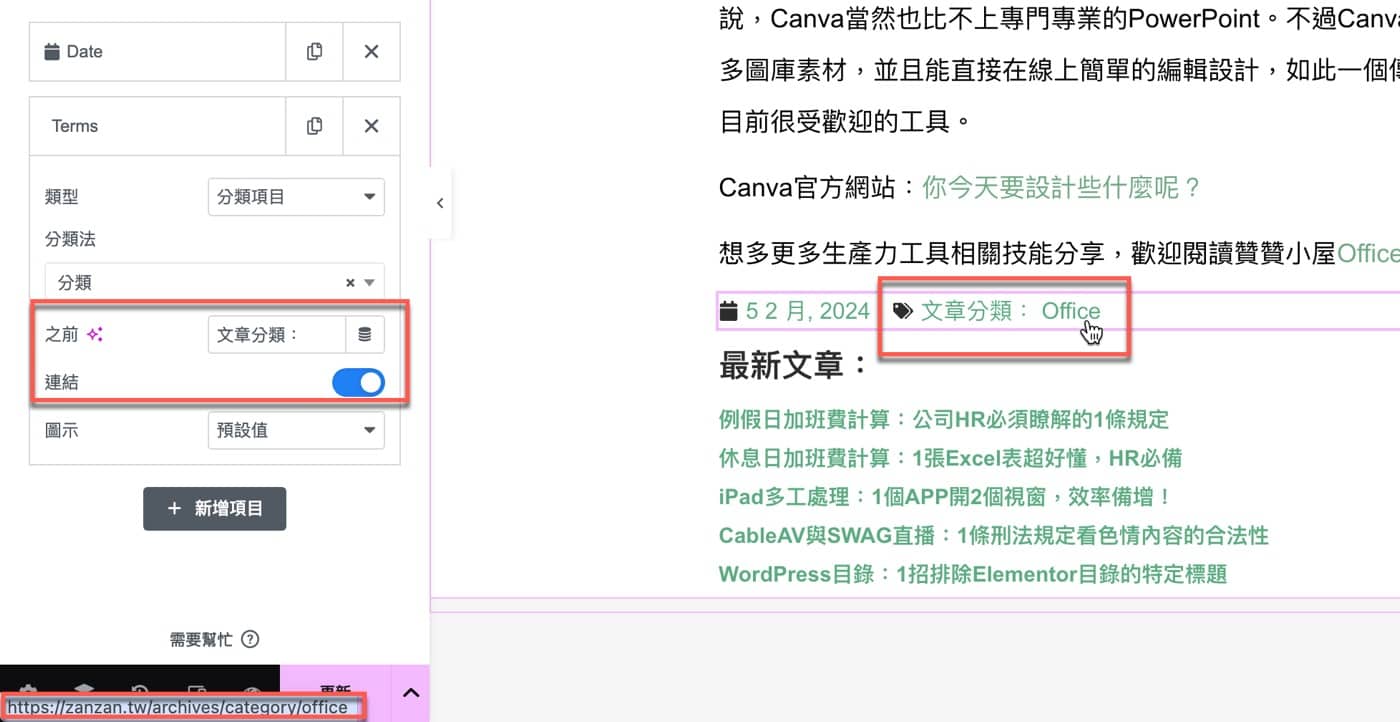Click the calendar icon before the post date

click(729, 311)
